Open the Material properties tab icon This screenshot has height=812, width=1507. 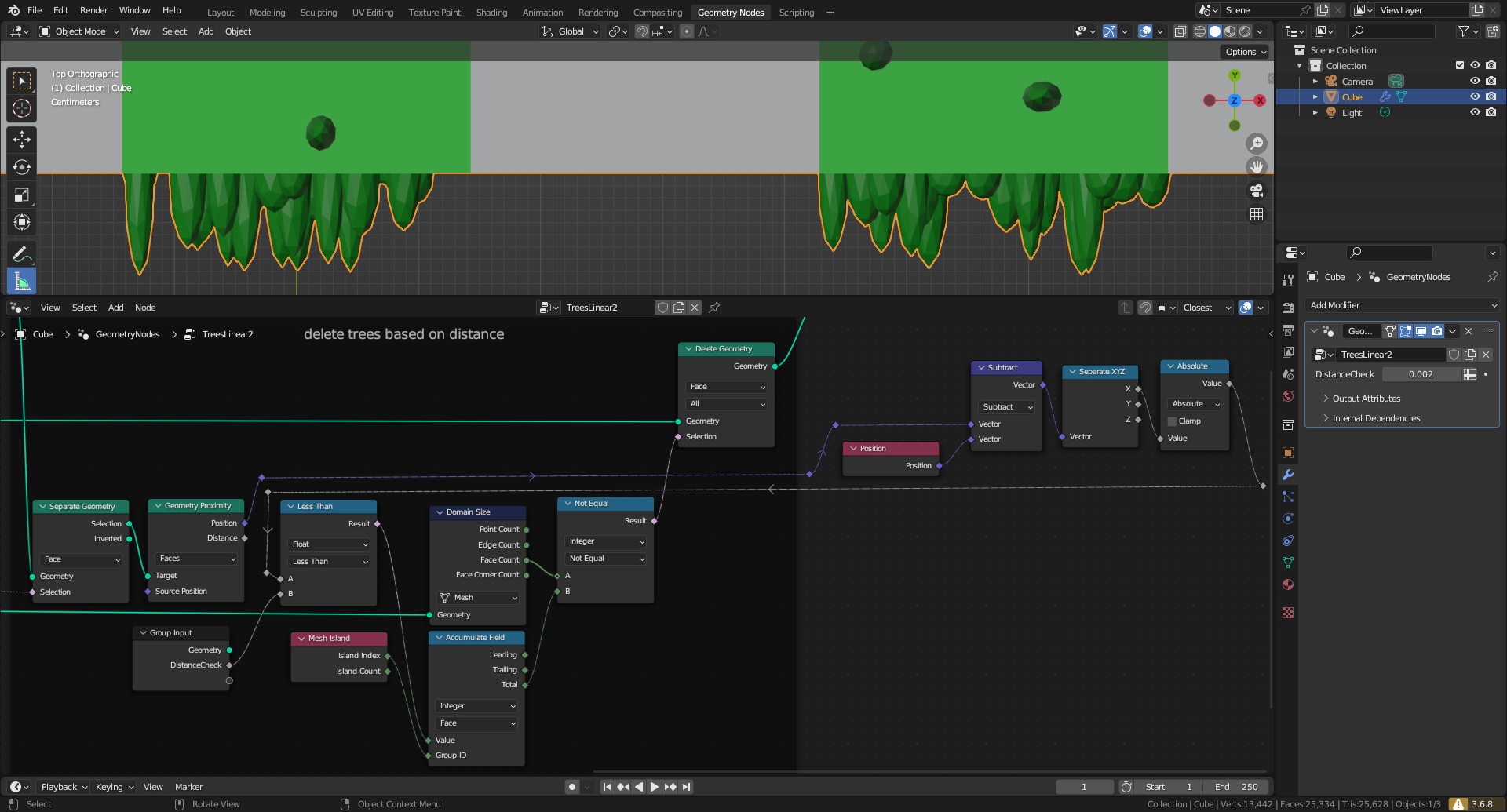(1288, 584)
